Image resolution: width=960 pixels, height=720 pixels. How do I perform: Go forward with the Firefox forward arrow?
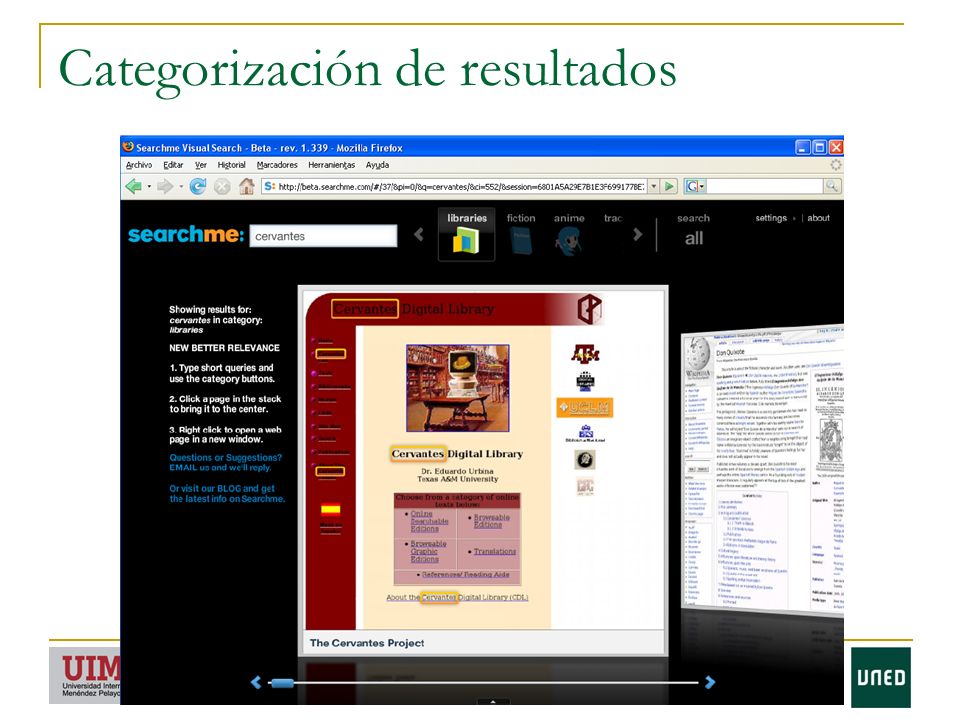pyautogui.click(x=165, y=186)
